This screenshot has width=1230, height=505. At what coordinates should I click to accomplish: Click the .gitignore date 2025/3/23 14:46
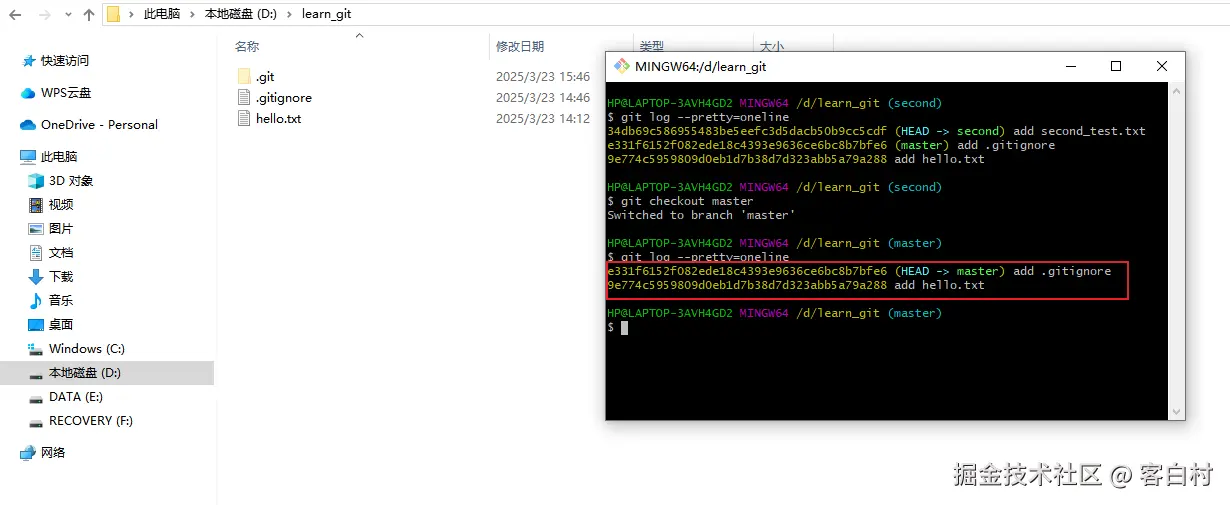pos(543,97)
